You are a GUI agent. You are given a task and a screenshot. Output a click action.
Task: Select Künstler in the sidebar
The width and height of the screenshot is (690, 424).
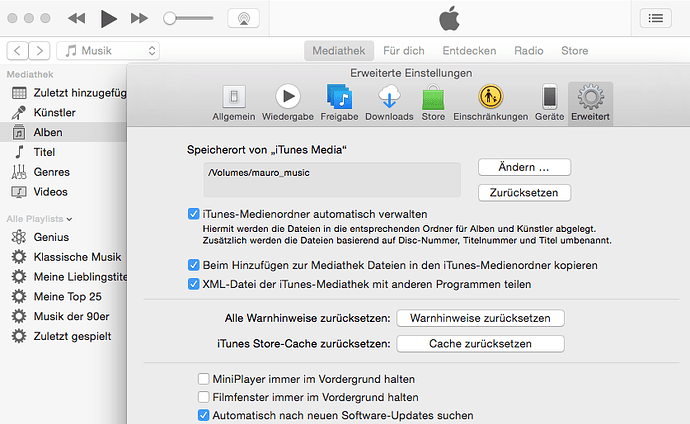(64, 113)
